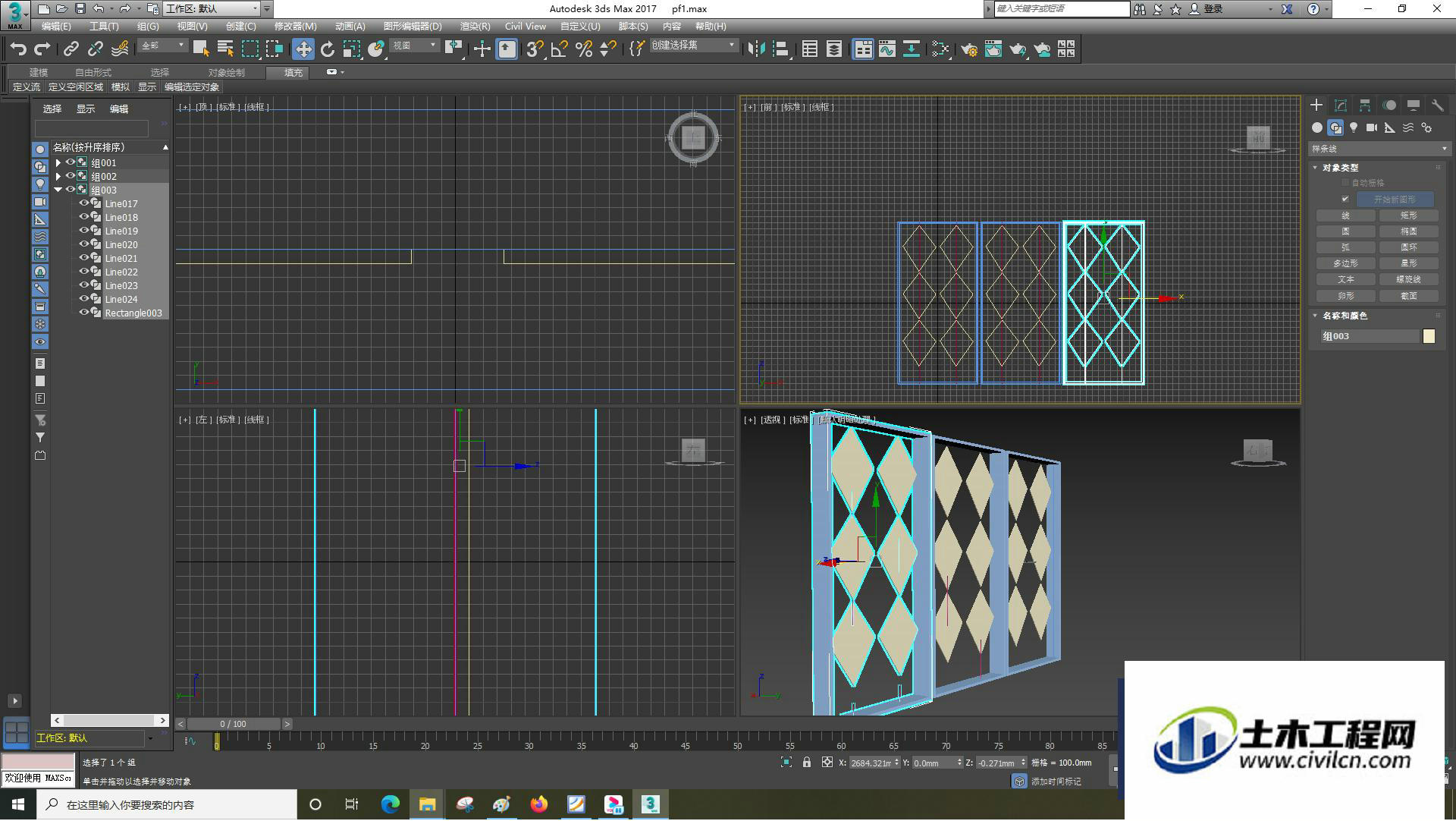This screenshot has width=1456, height=821.
Task: Click the 组003 object name field
Action: [x=1370, y=336]
